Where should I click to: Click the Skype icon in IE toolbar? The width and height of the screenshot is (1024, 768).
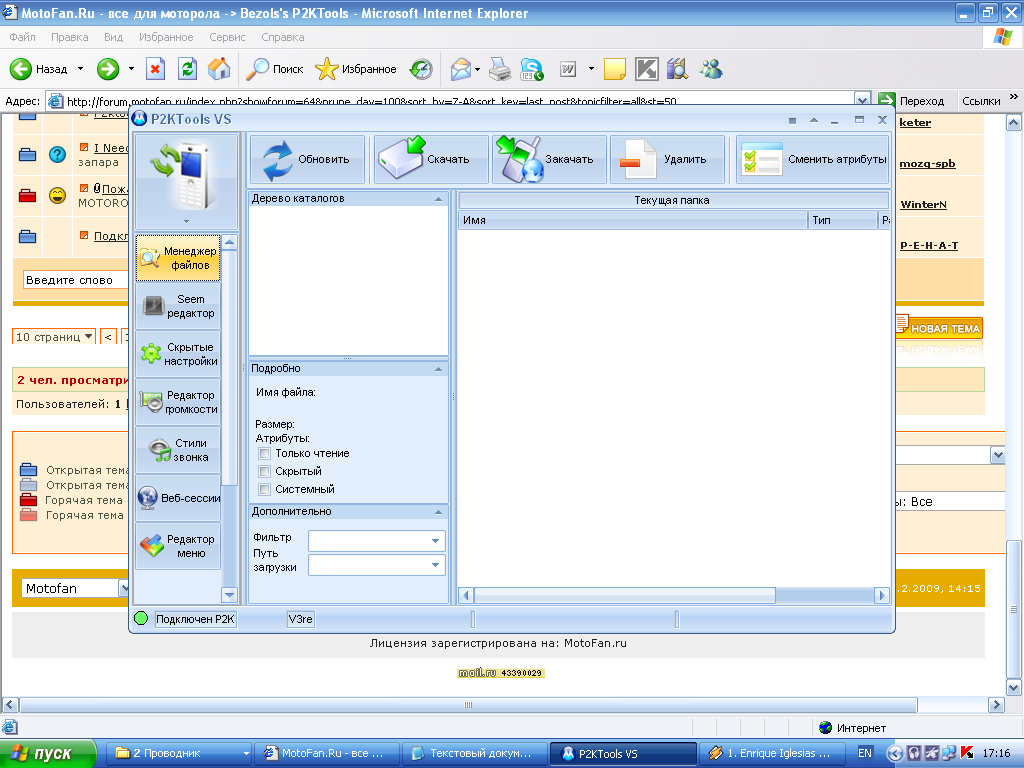point(532,69)
